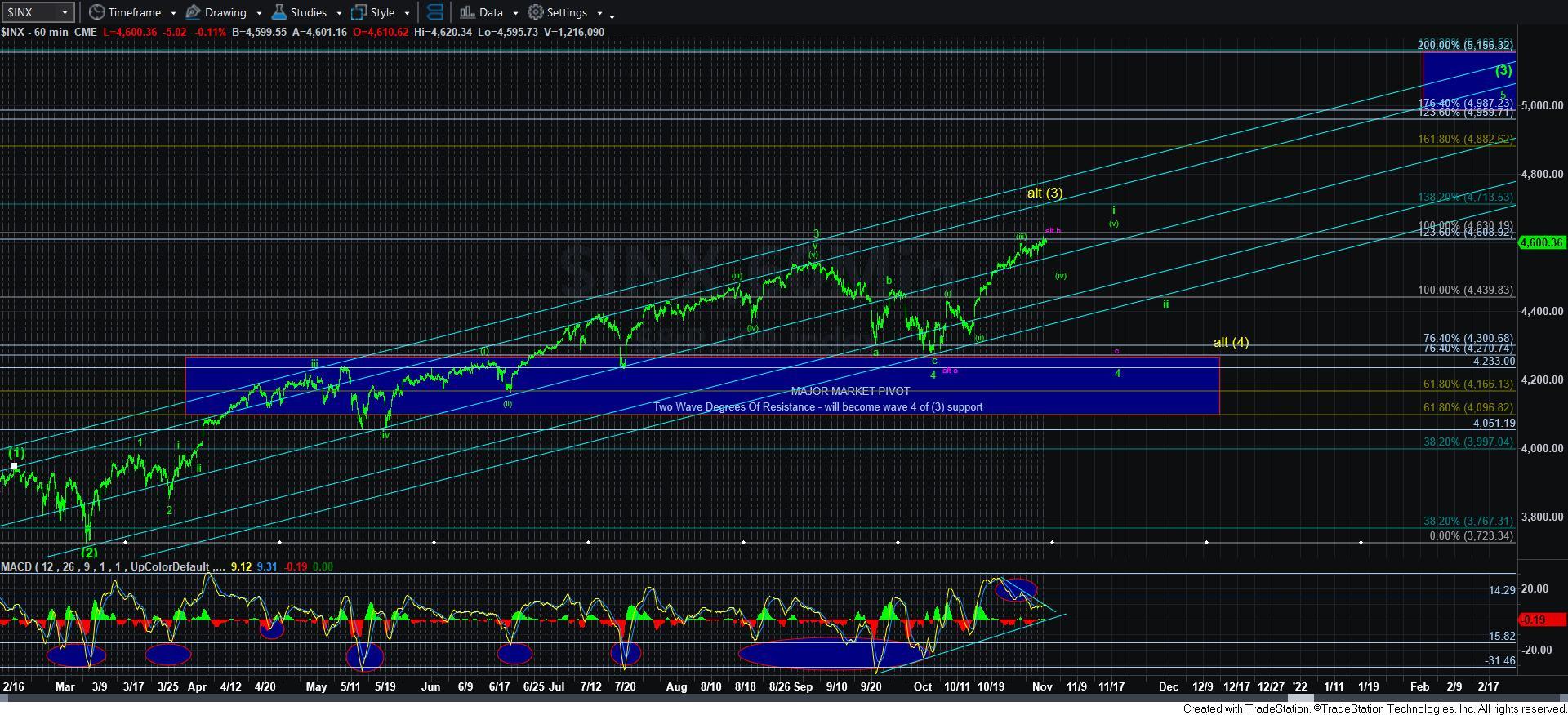The height and width of the screenshot is (715, 1568).
Task: Select the yellow 'alt (3)' wave label
Action: [x=1045, y=193]
